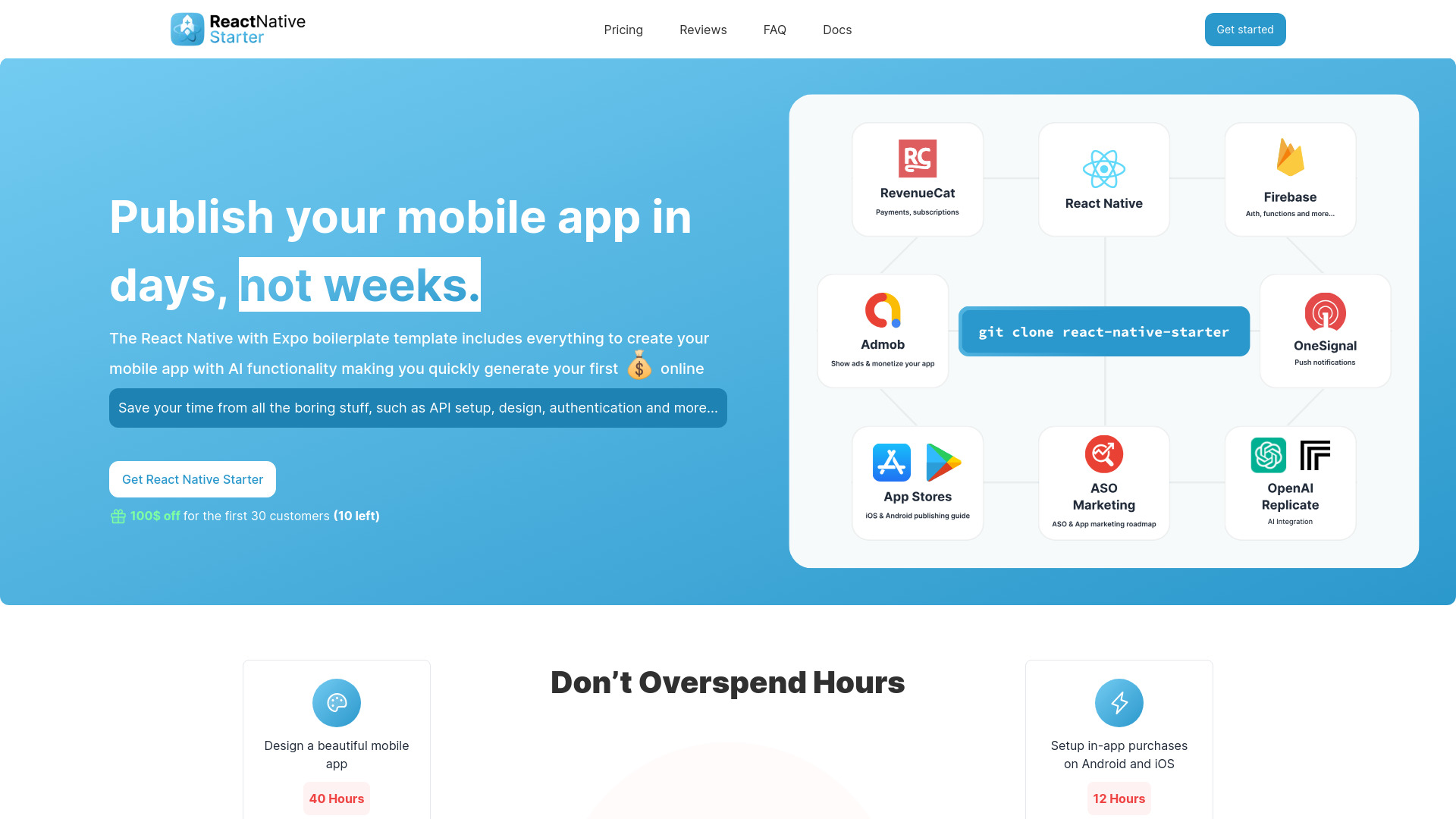Image resolution: width=1456 pixels, height=819 pixels.
Task: Click the ASO Marketing roadmap icon
Action: click(1104, 454)
